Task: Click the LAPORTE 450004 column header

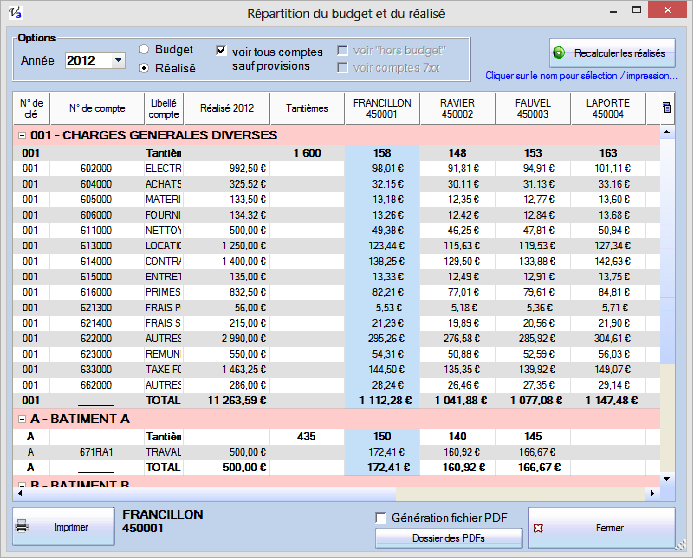Action: [x=608, y=108]
